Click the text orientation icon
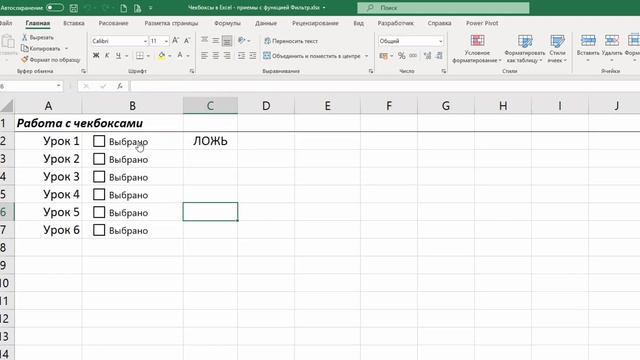640x360 pixels. (242, 40)
